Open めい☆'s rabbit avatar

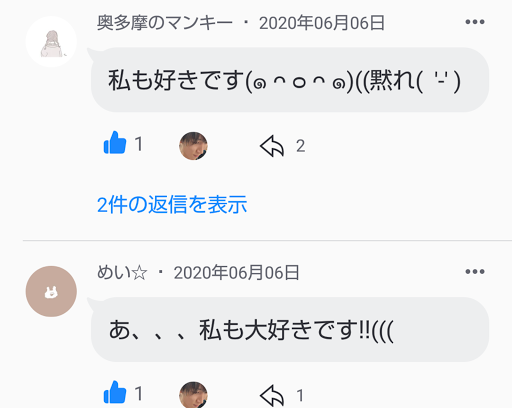(x=51, y=291)
